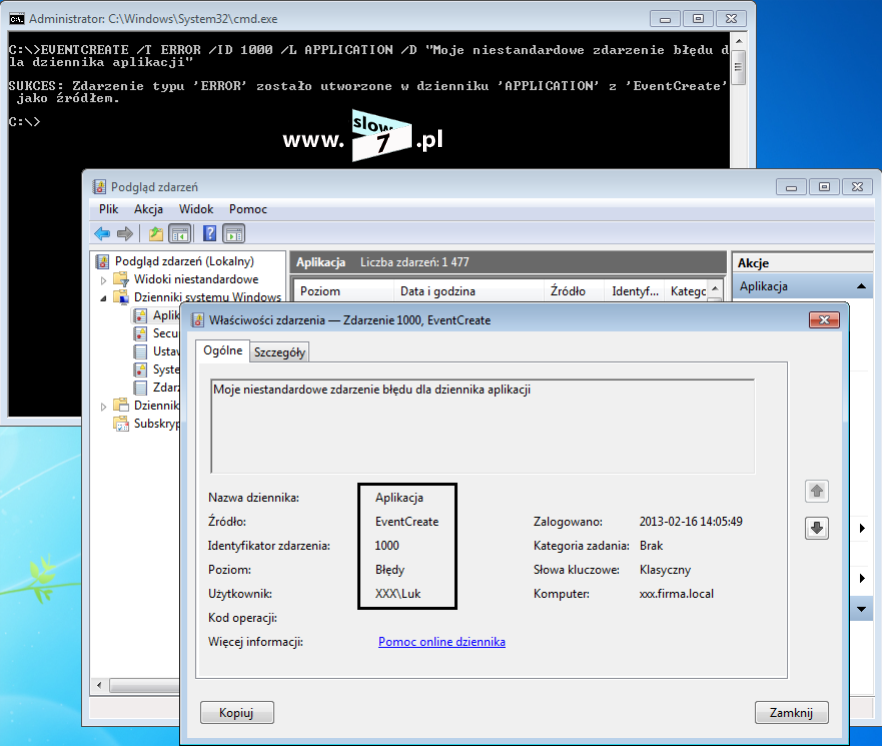Open the Widok menu
The width and height of the screenshot is (882, 746).
coord(196,209)
